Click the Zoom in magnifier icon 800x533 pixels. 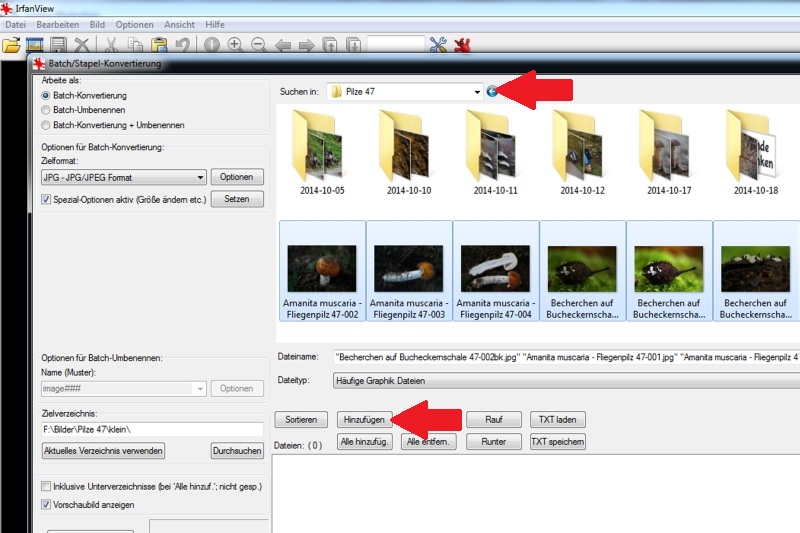[236, 45]
